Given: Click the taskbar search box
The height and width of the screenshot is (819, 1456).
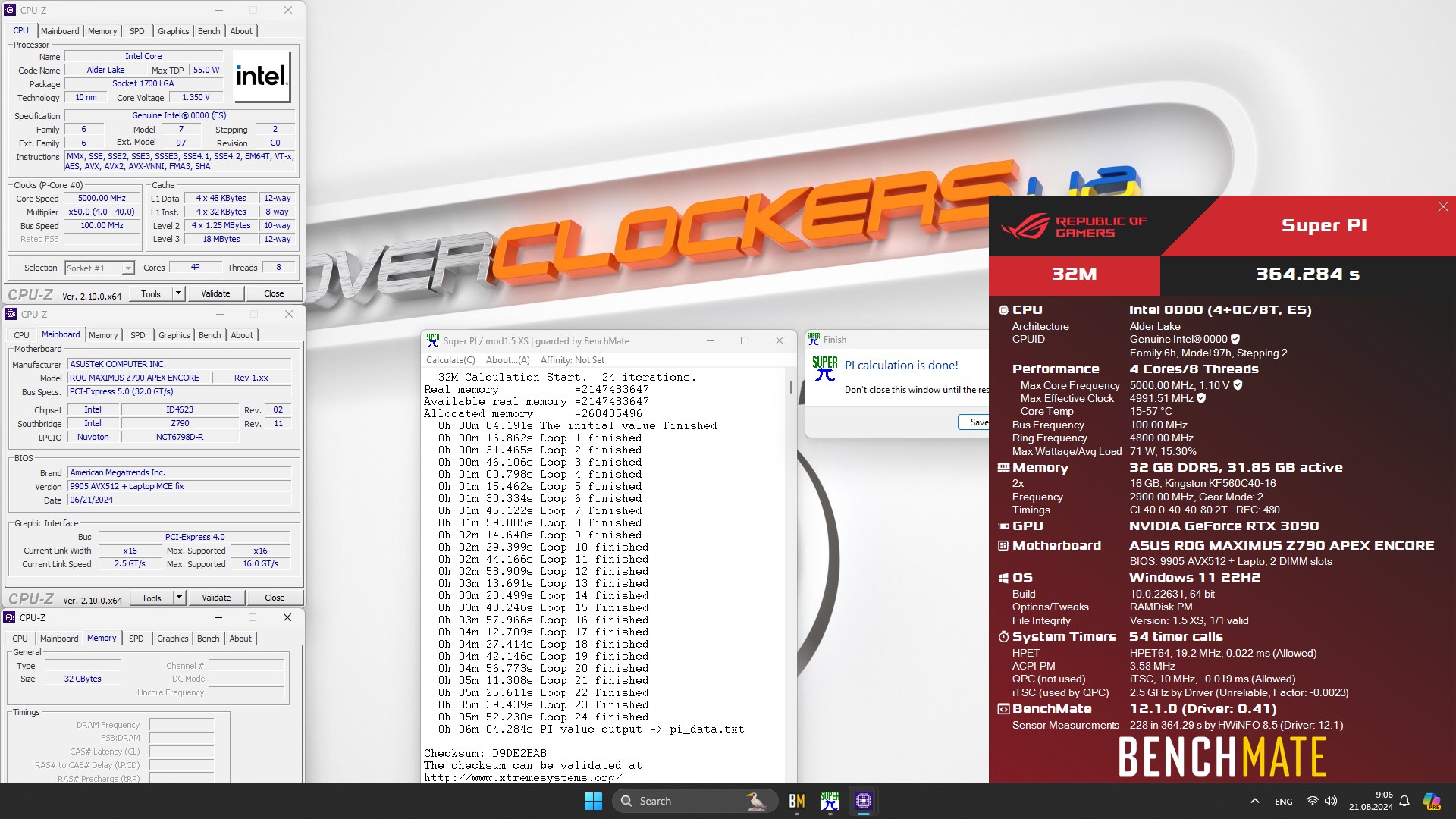Looking at the screenshot, I should click(695, 801).
